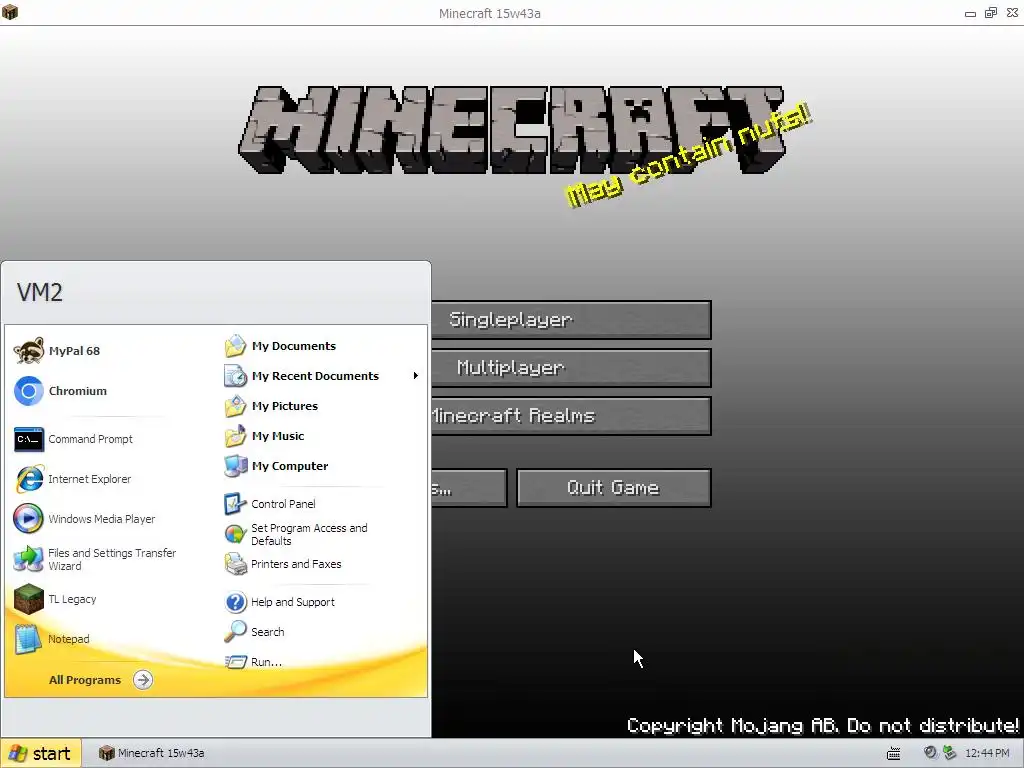Click the All Programs label
This screenshot has width=1024, height=768.
(85, 680)
